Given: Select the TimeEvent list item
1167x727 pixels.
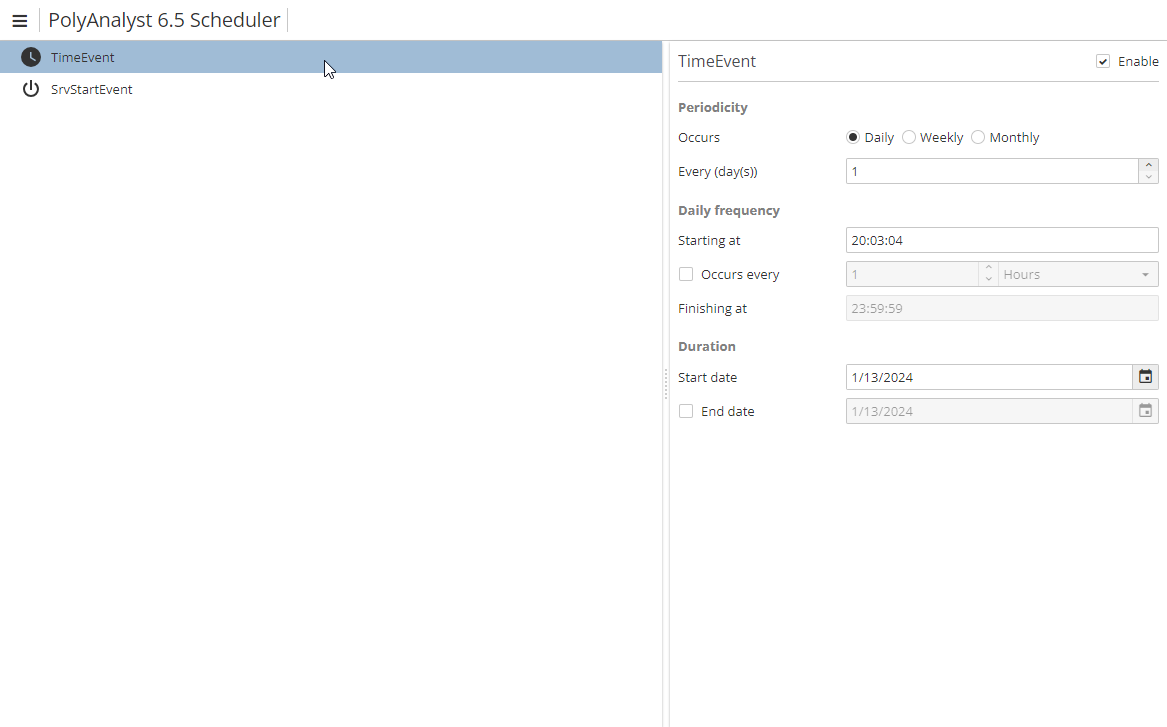Looking at the screenshot, I should click(83, 57).
